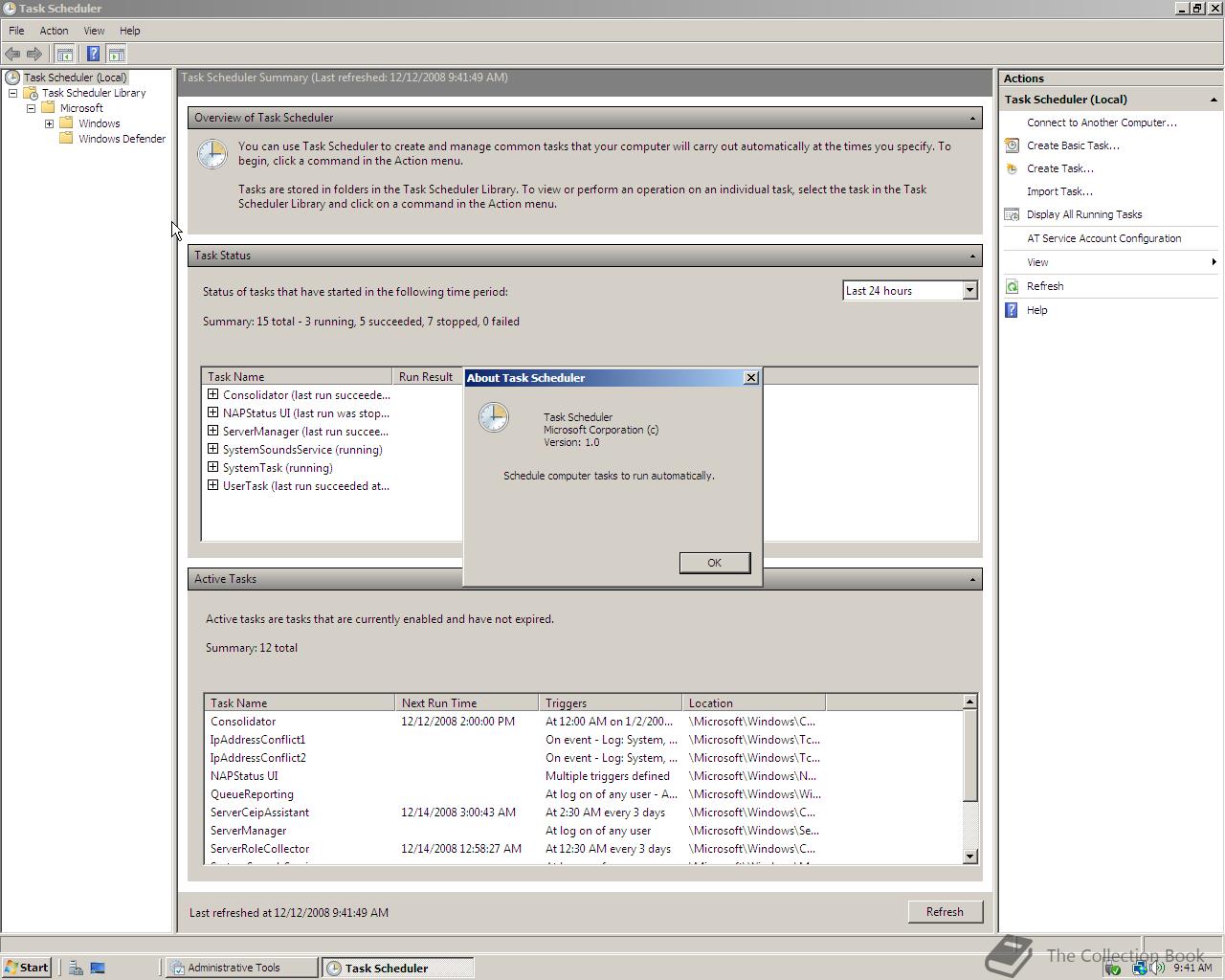The height and width of the screenshot is (980, 1225).
Task: Expand the ServerManager task status row
Action: 212,431
